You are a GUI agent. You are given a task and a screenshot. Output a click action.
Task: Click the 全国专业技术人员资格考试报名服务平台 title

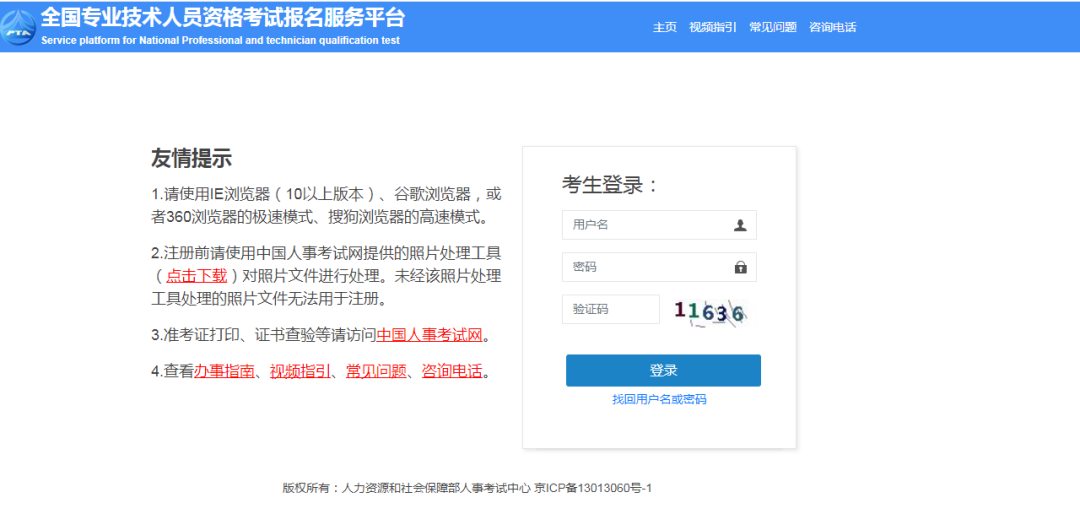pyautogui.click(x=223, y=17)
